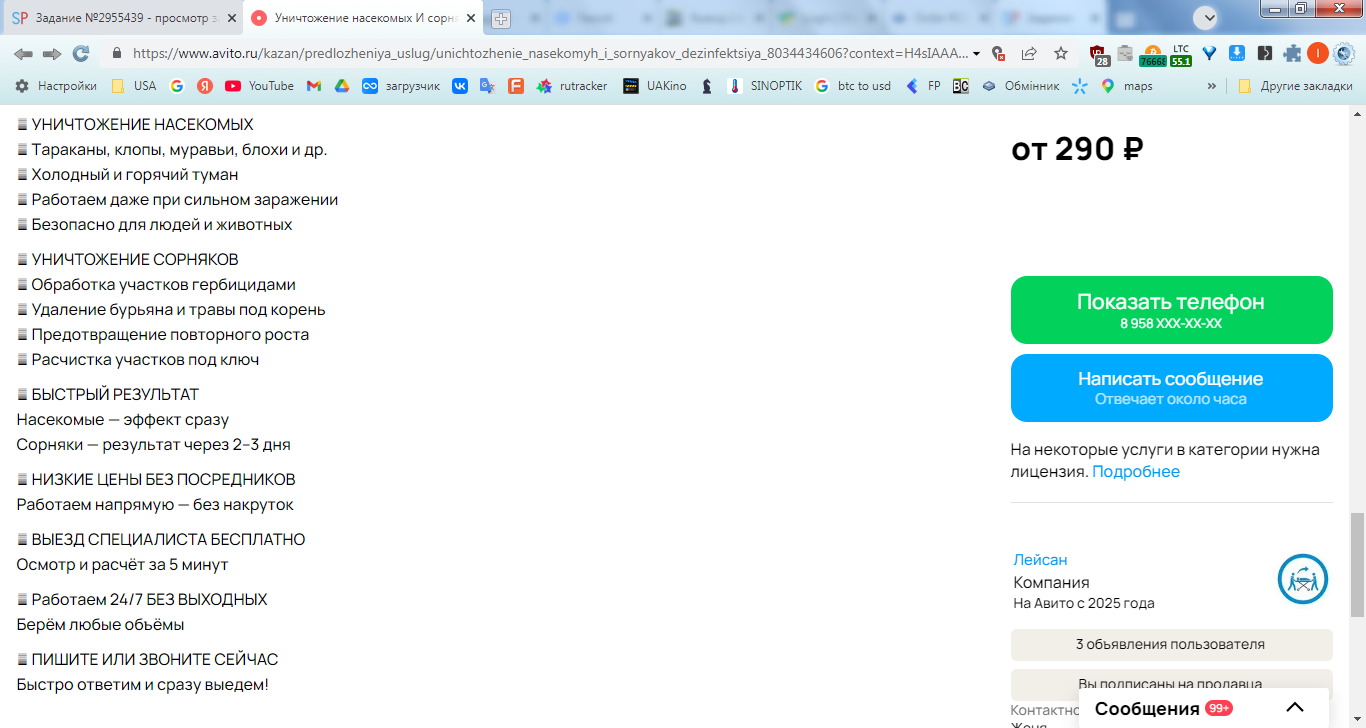Screen dimensions: 1366x728
Task: Click the УНИЧТОЖЕНИЕ СОРНЯКОВ heading text
Action: [x=135, y=260]
